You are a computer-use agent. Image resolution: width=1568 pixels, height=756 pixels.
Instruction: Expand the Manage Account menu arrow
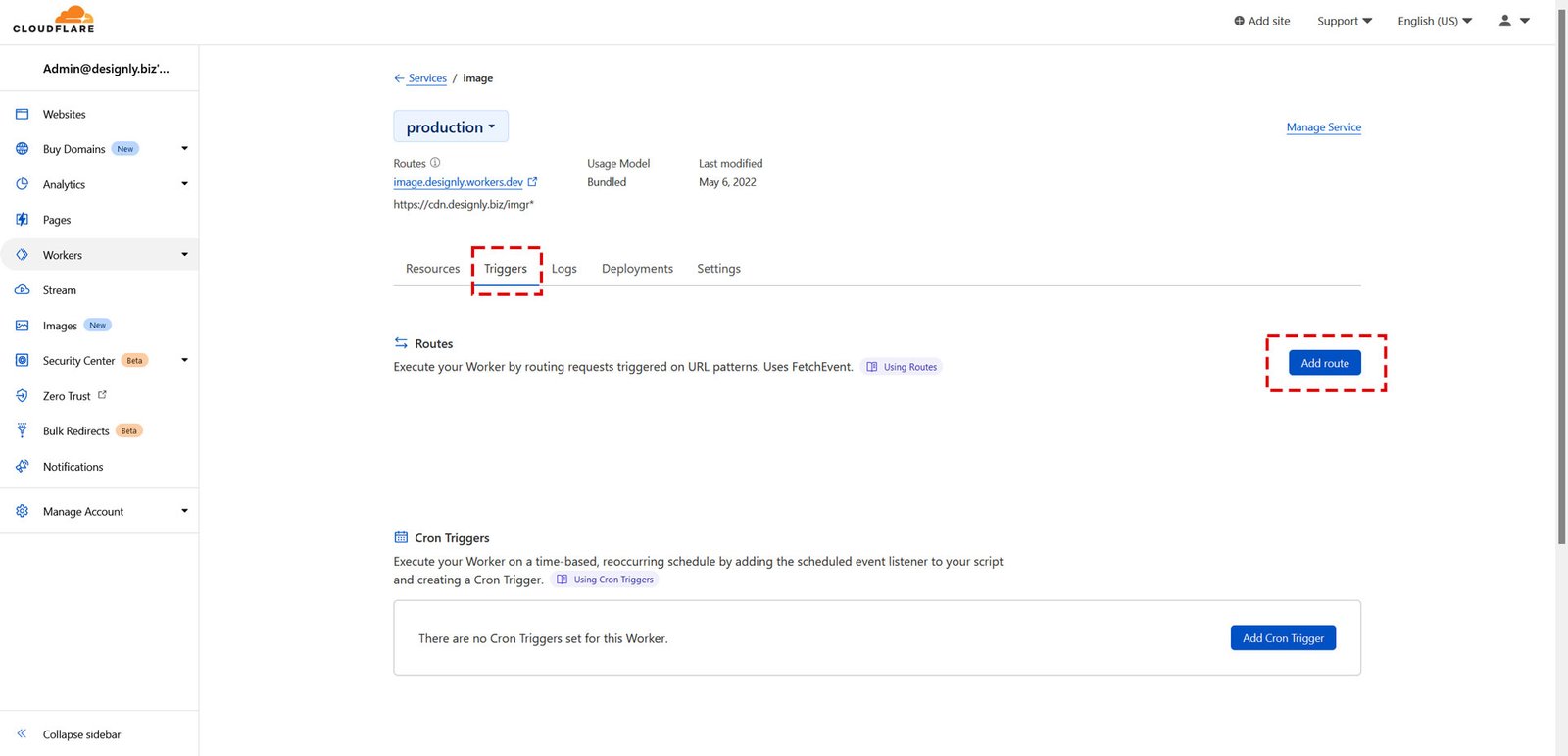pos(184,511)
